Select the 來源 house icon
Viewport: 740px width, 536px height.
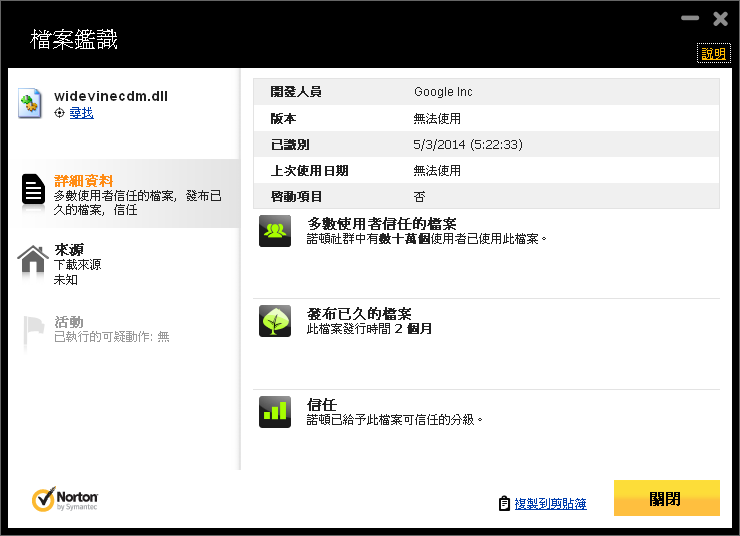[x=33, y=259]
